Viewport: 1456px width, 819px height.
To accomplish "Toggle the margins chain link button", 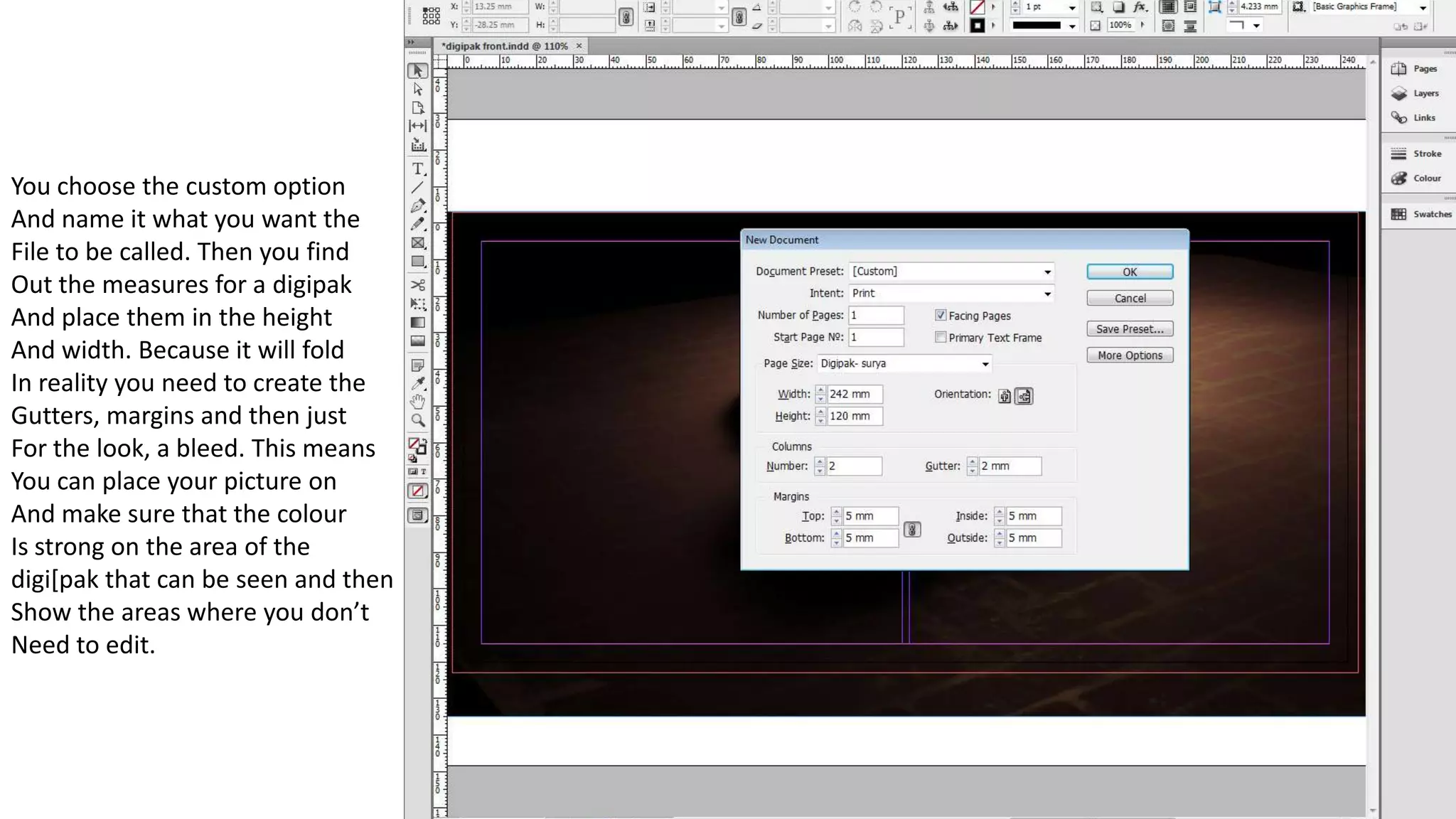I will pos(912,530).
